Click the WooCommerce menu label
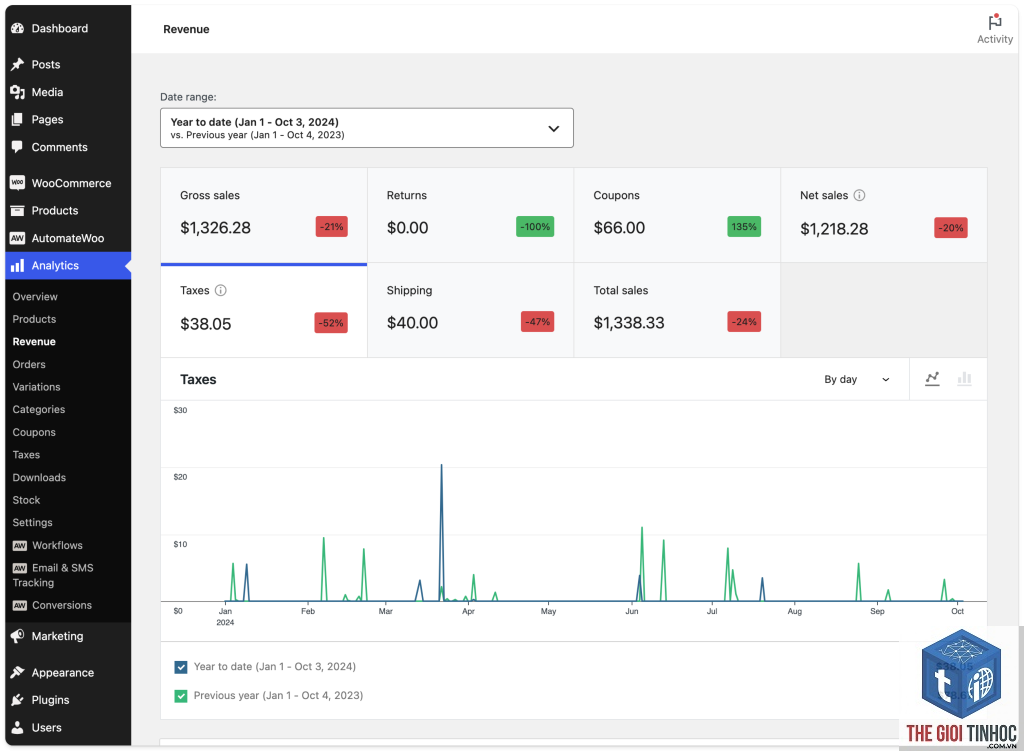 (71, 183)
